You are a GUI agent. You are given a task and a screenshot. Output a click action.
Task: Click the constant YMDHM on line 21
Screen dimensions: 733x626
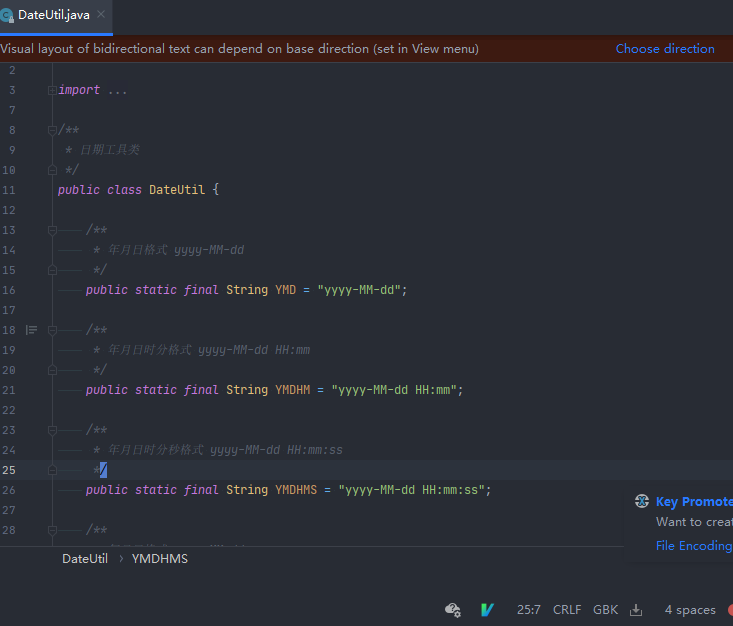293,390
